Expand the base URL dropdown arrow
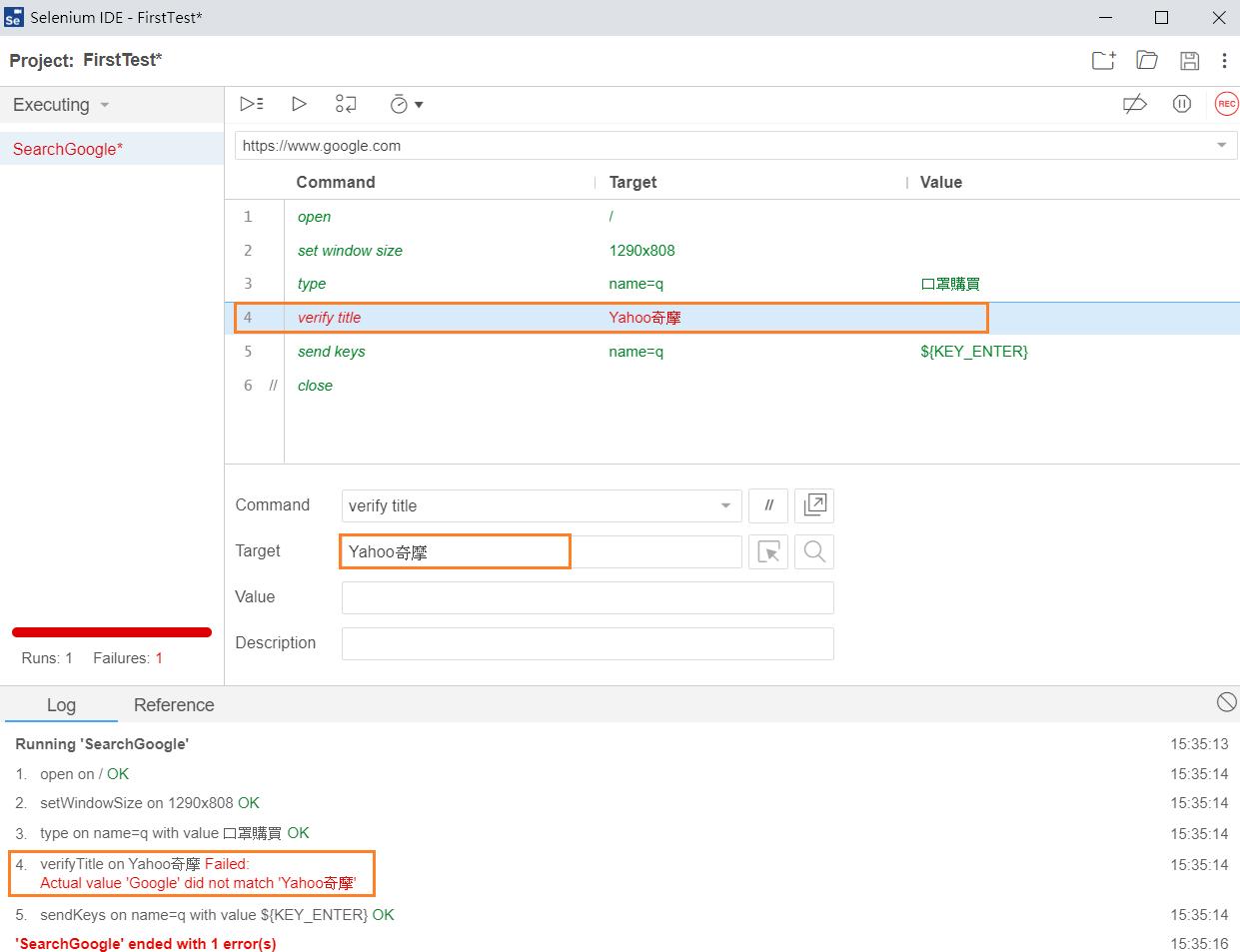The width and height of the screenshot is (1240, 952). [1222, 146]
